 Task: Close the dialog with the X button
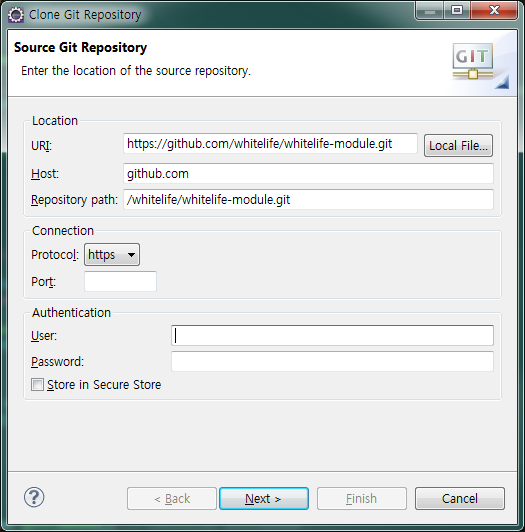494,12
